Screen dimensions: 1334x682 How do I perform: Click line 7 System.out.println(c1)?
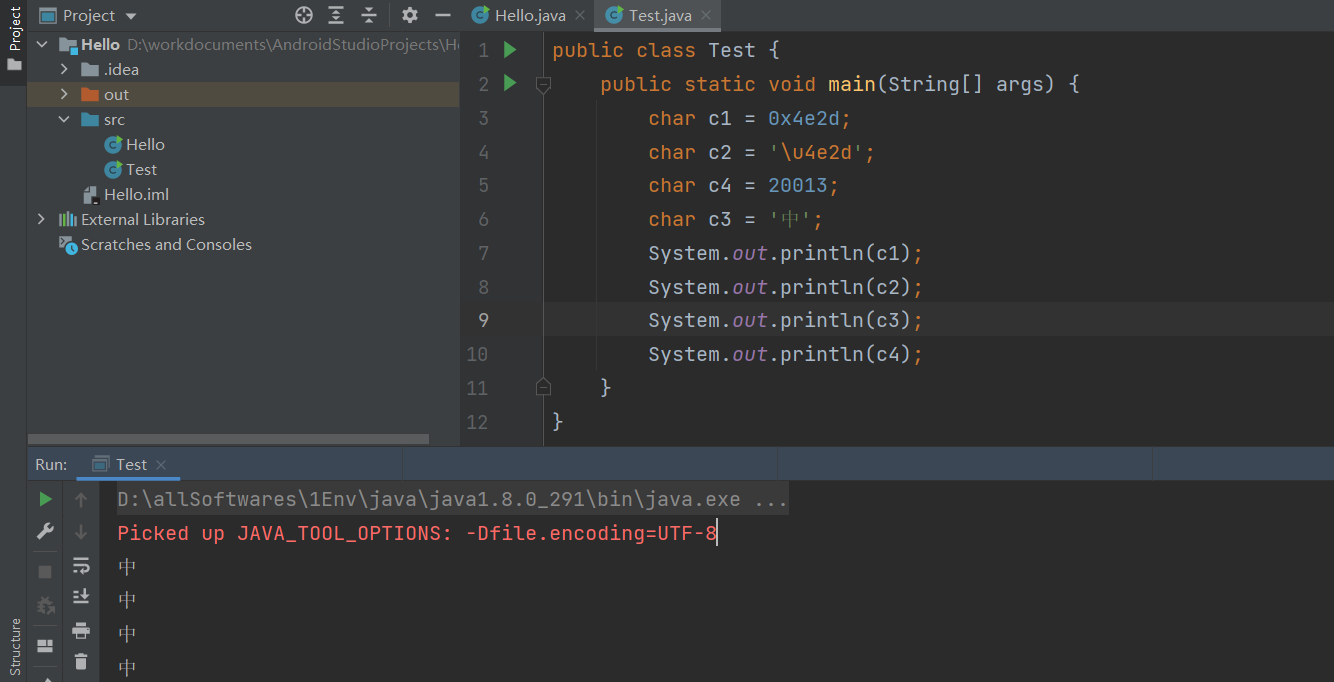[785, 254]
